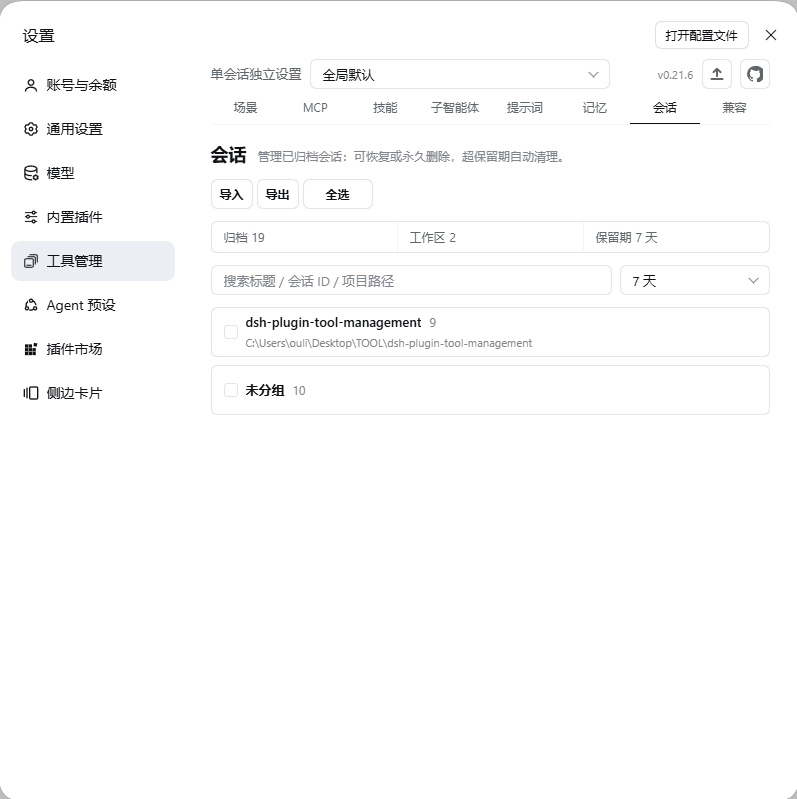Click the 导入 button

point(232,194)
